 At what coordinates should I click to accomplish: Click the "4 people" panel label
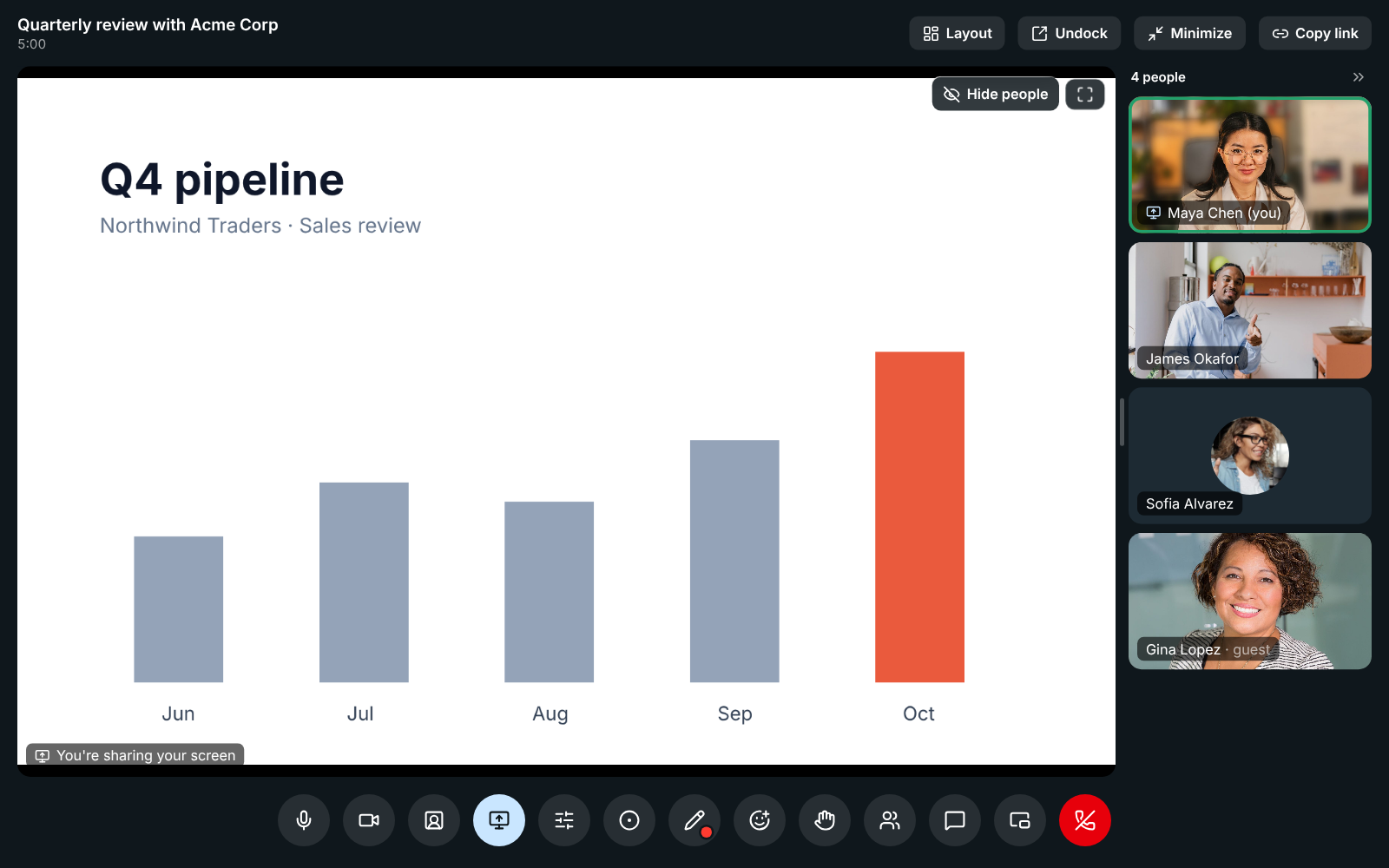[x=1158, y=77]
